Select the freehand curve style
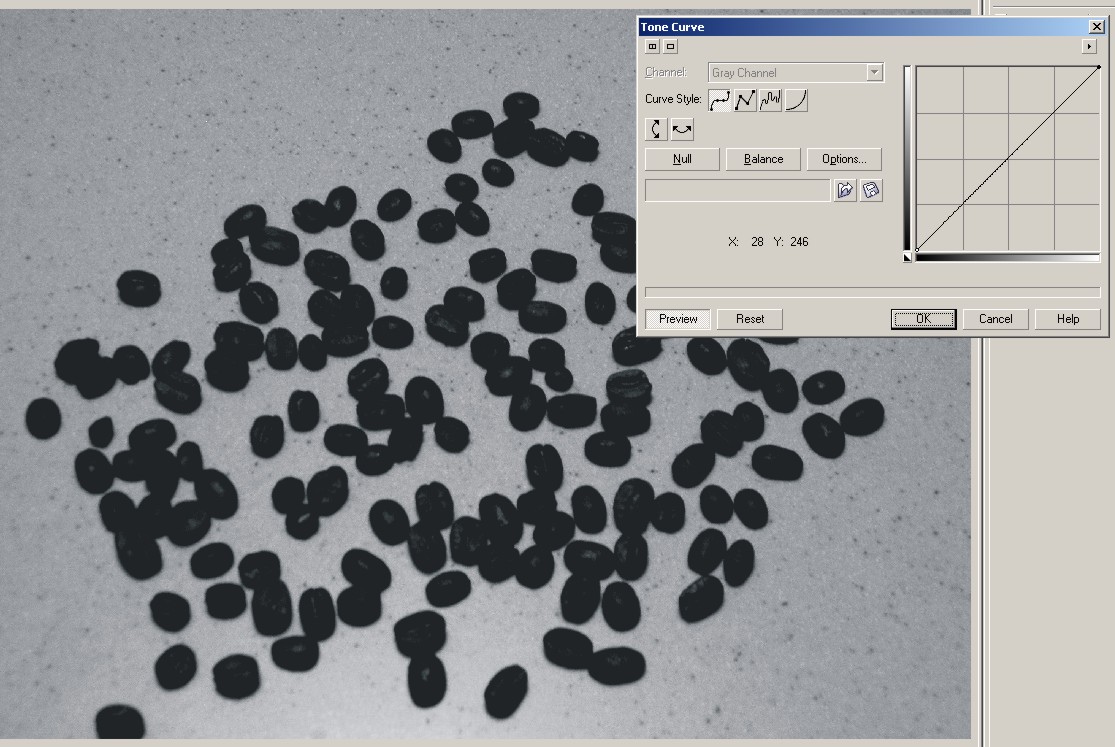The image size is (1115, 747). [770, 100]
